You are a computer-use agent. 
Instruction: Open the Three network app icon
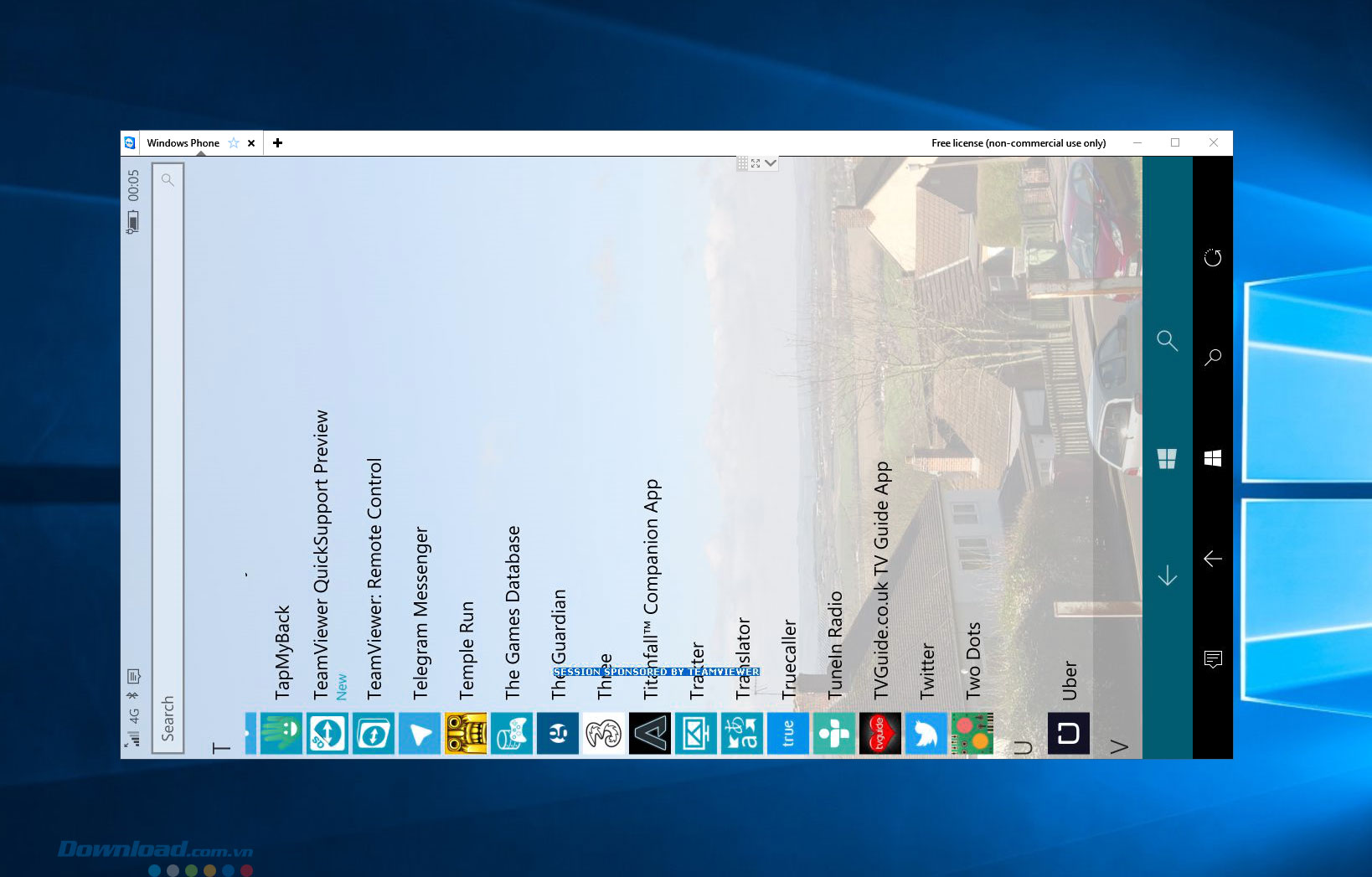pyautogui.click(x=604, y=734)
